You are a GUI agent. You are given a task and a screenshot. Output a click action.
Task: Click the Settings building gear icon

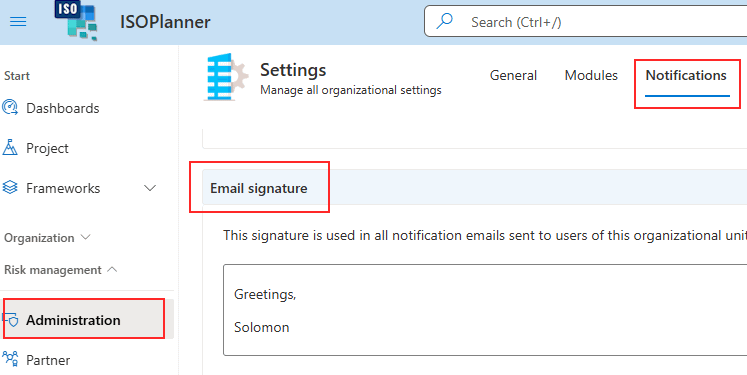pyautogui.click(x=226, y=77)
